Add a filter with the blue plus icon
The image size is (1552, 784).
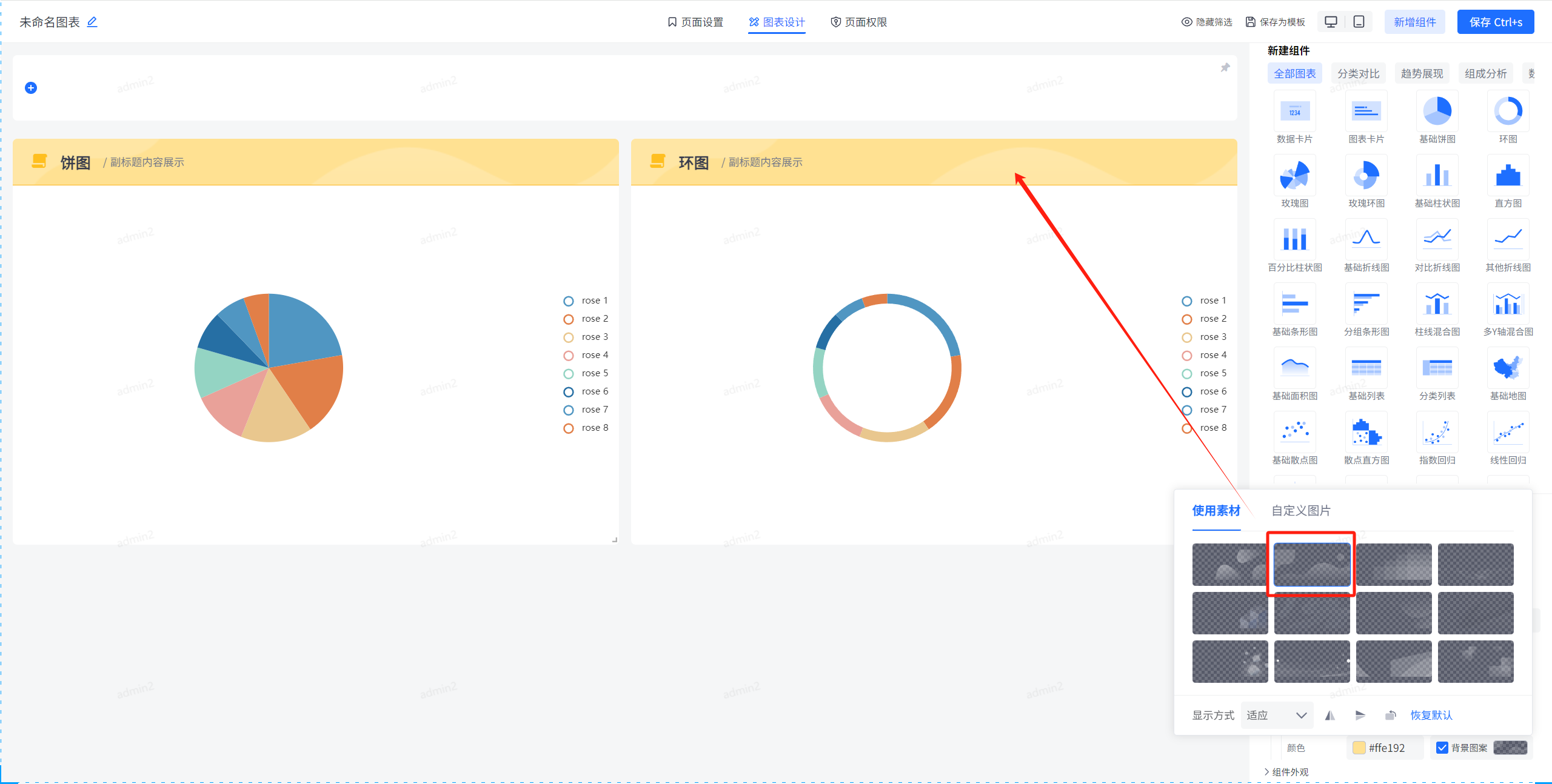[31, 88]
